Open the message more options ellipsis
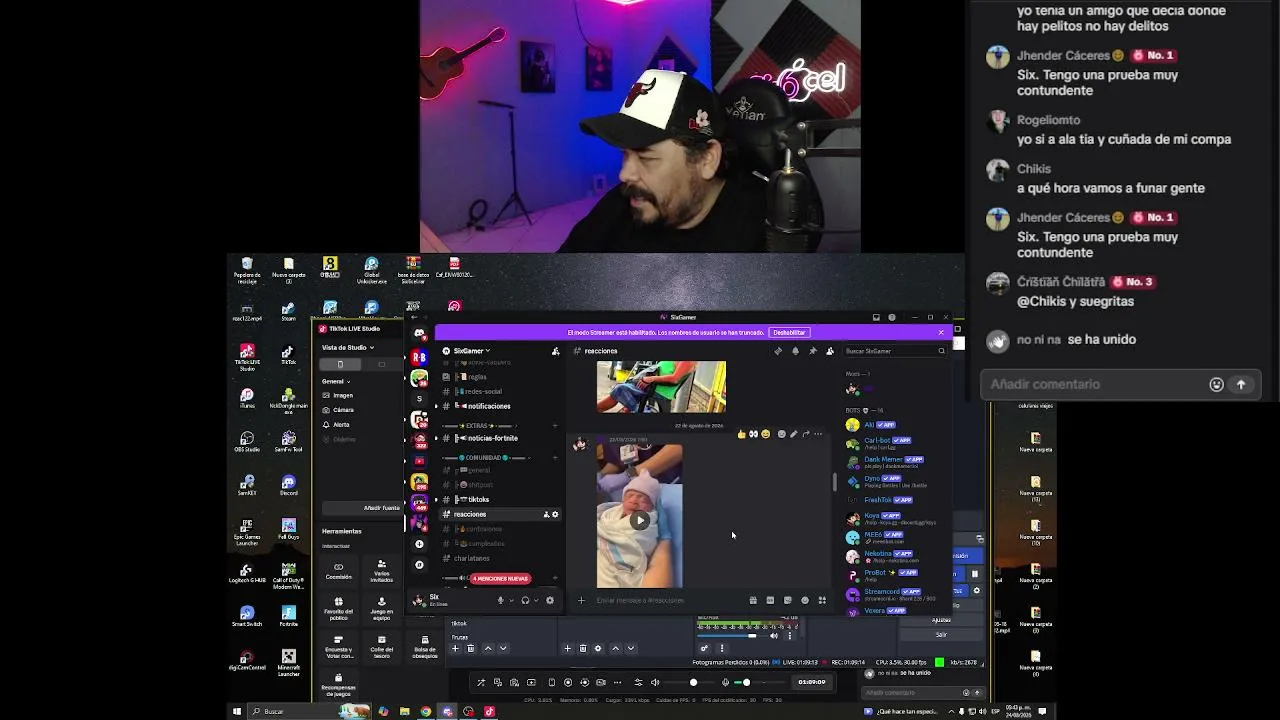Viewport: 1280px width, 720px height. click(818, 434)
